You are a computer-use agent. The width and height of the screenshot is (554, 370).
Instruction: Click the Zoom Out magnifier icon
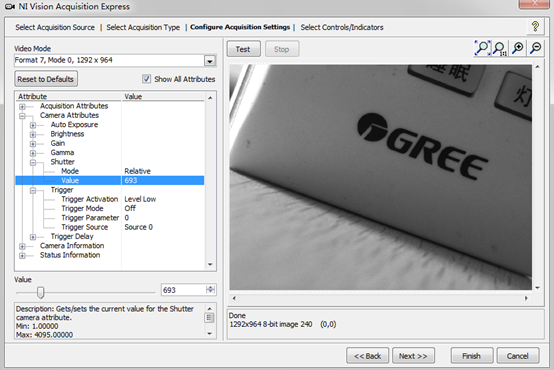[536, 48]
